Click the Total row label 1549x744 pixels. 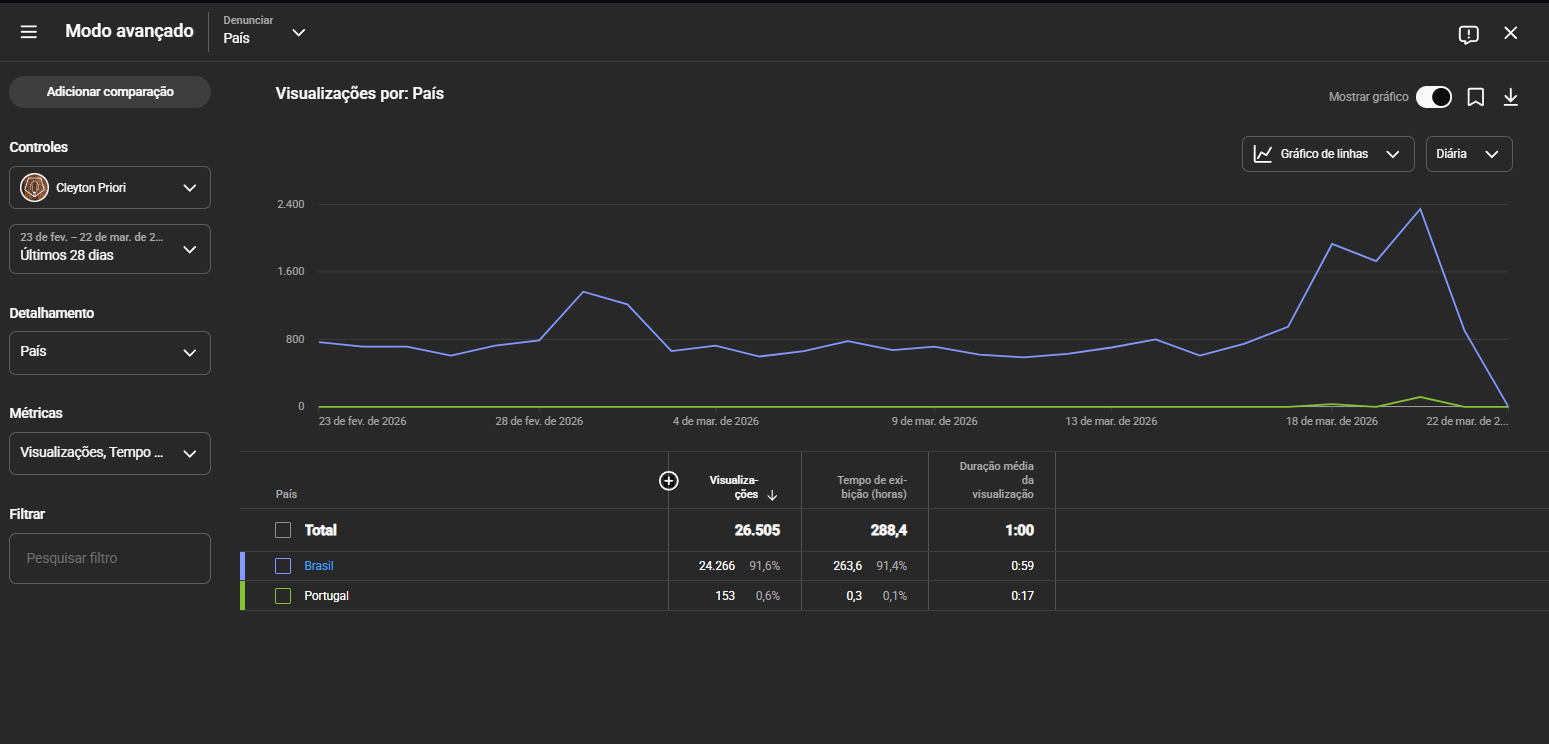[321, 530]
